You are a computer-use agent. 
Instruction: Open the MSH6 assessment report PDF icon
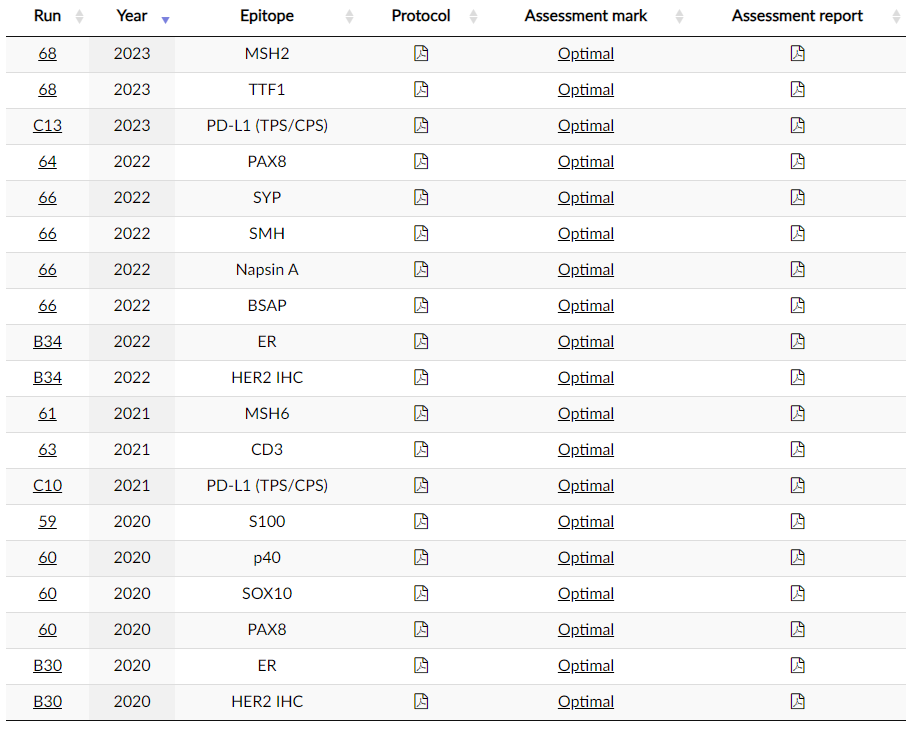pyautogui.click(x=798, y=414)
